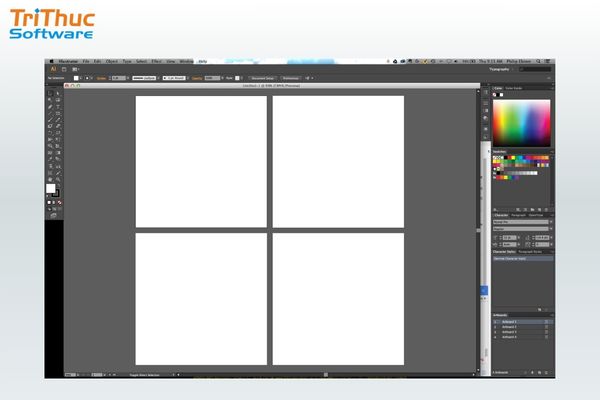The image size is (600, 400).
Task: Set paint to Gradient mode button
Action: [54, 202]
